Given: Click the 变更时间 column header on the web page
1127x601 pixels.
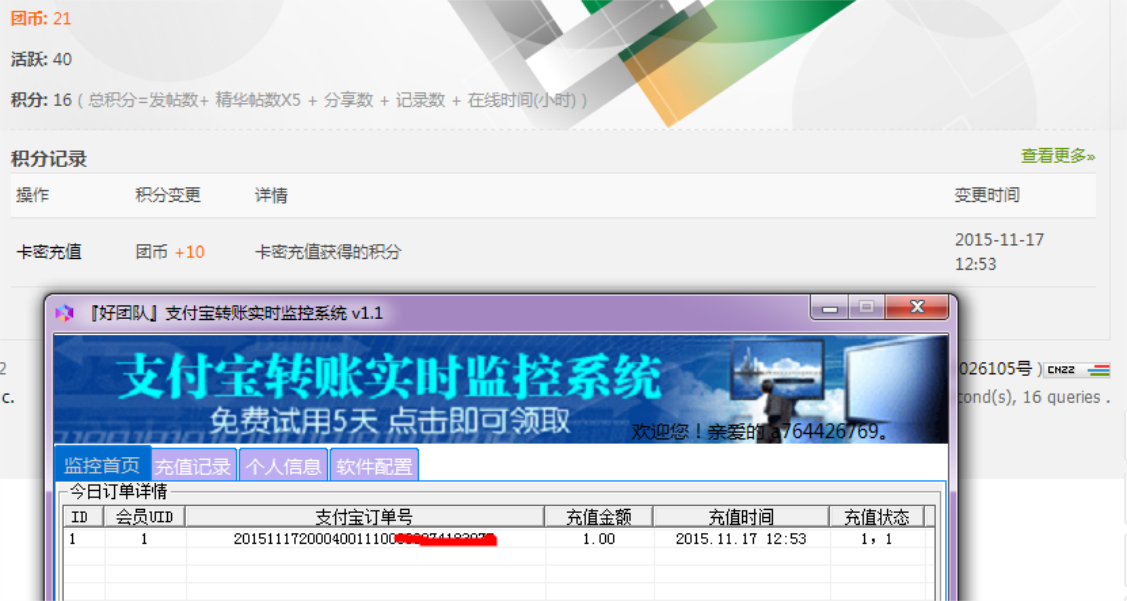Looking at the screenshot, I should click(987, 195).
